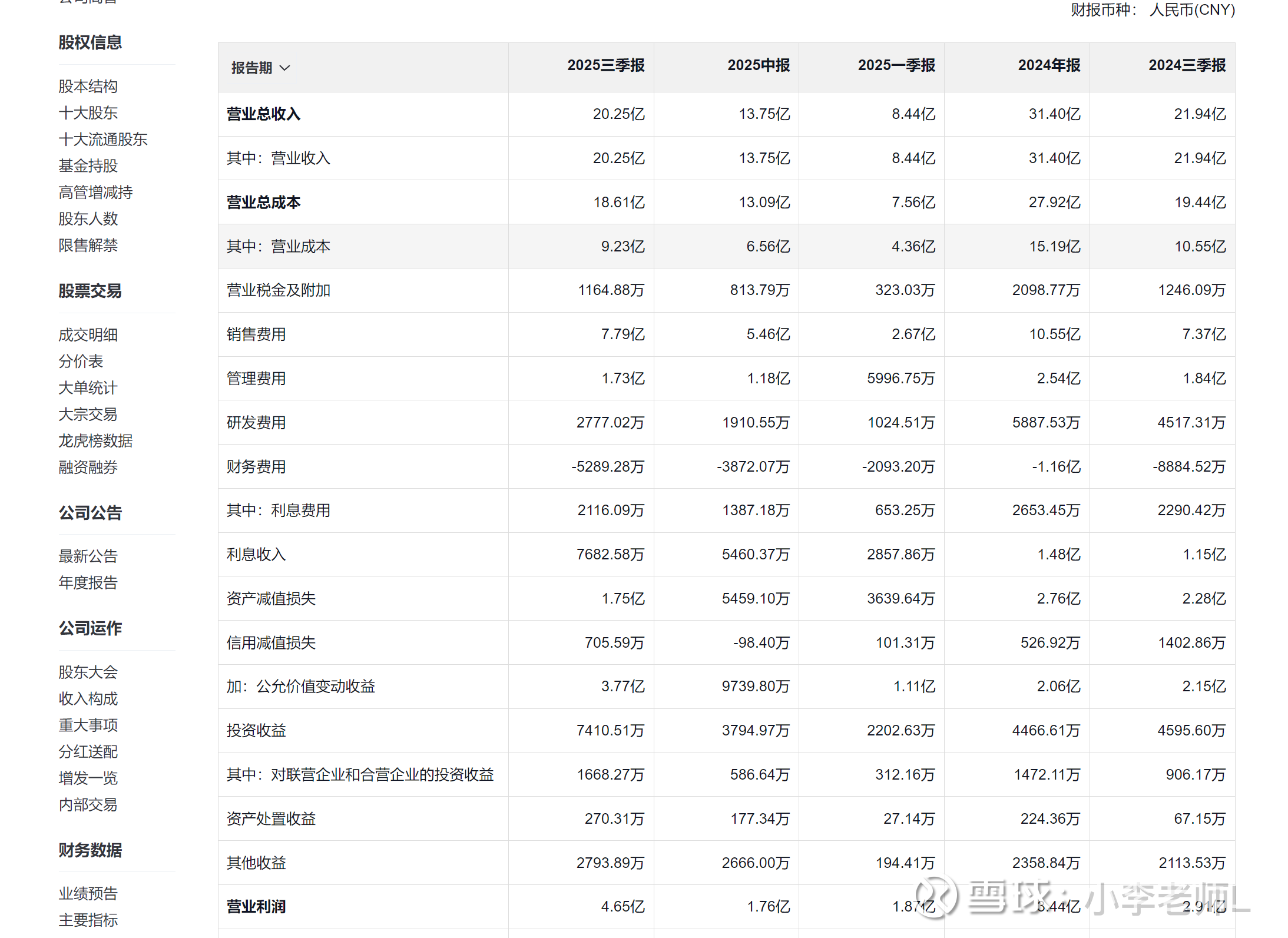
Task: Open 成交明细 under 股票交易
Action: point(88,335)
